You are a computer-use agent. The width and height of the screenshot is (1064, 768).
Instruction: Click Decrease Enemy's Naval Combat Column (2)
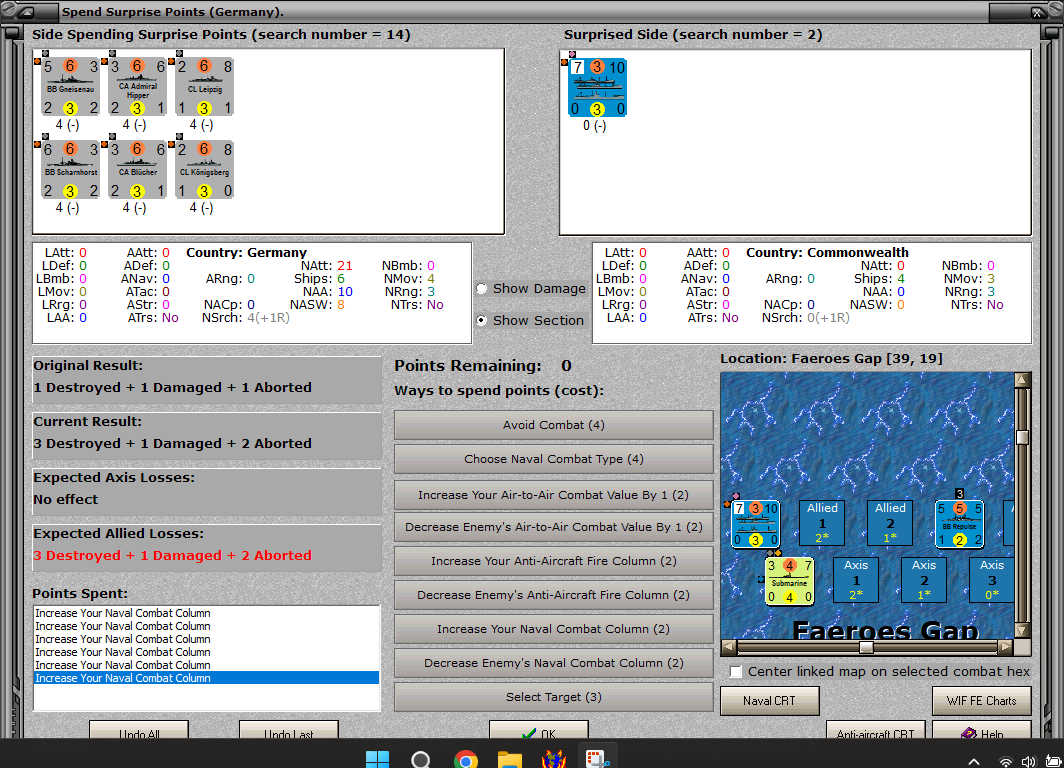click(554, 663)
